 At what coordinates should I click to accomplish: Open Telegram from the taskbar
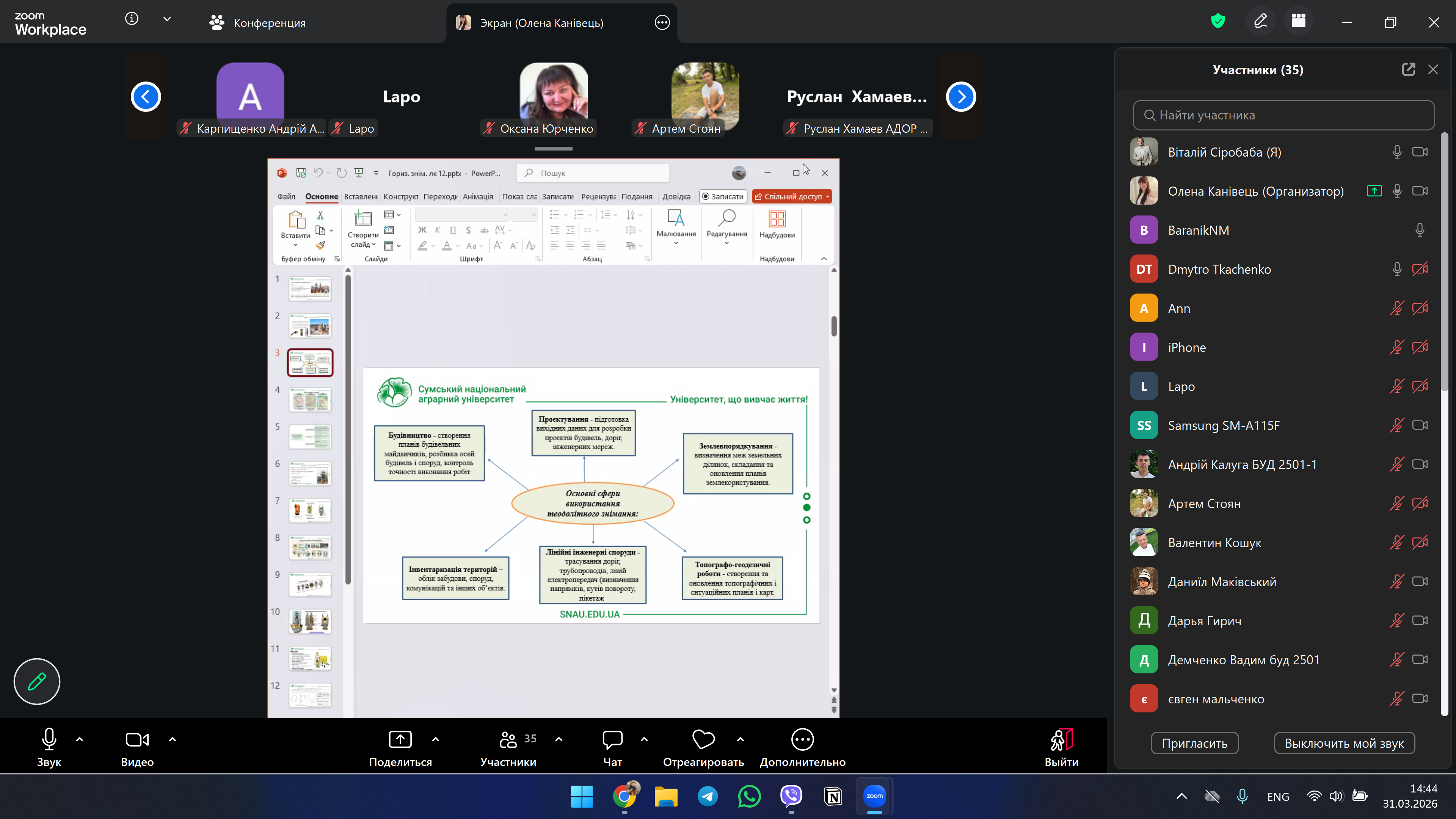[x=708, y=796]
